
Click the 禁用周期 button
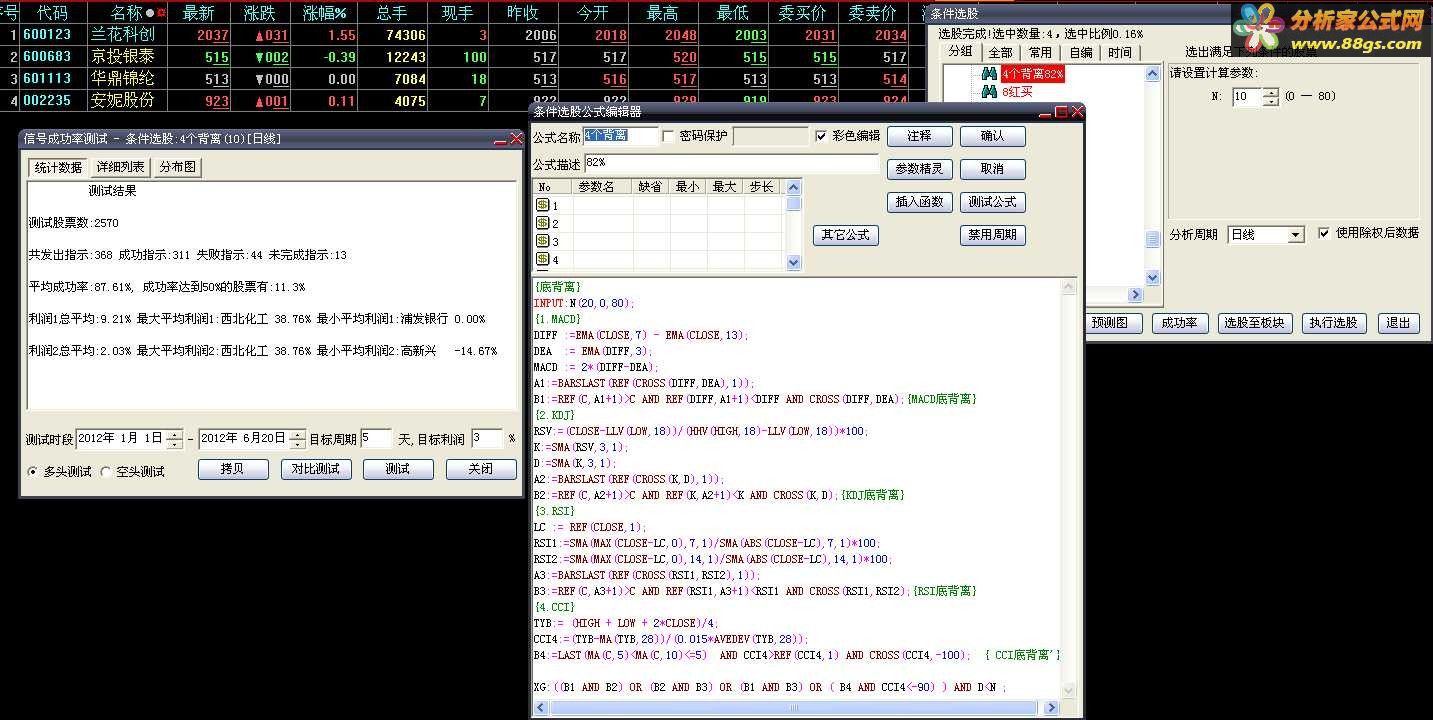[x=992, y=235]
